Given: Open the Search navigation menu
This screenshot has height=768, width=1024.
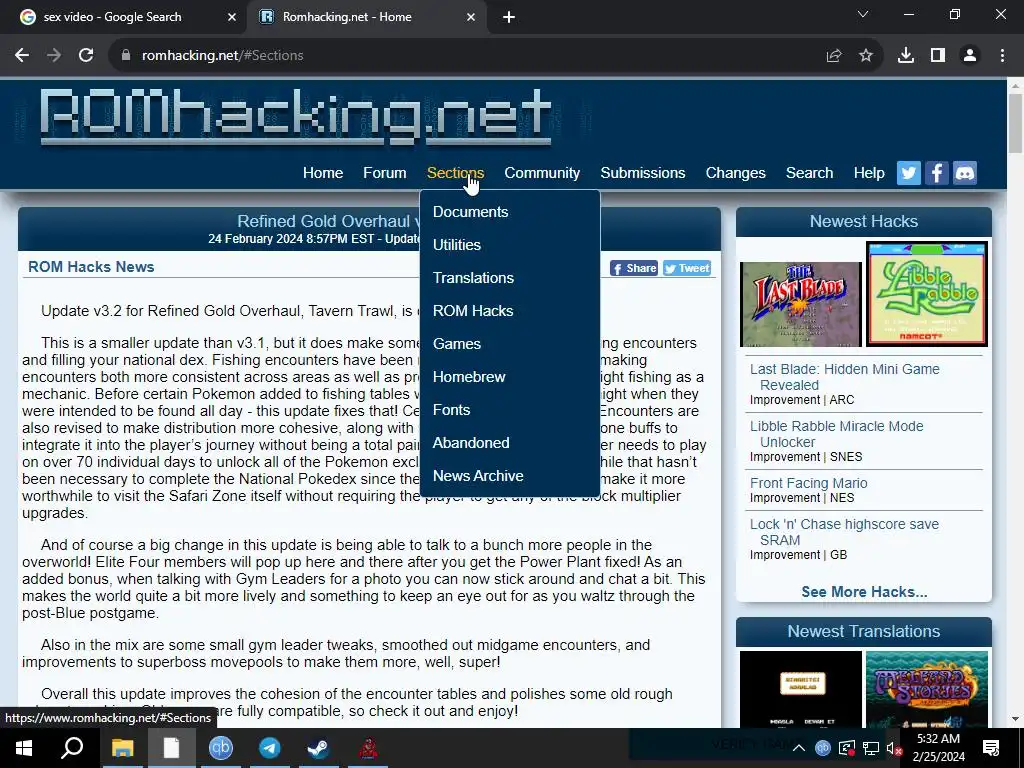Looking at the screenshot, I should 809,173.
